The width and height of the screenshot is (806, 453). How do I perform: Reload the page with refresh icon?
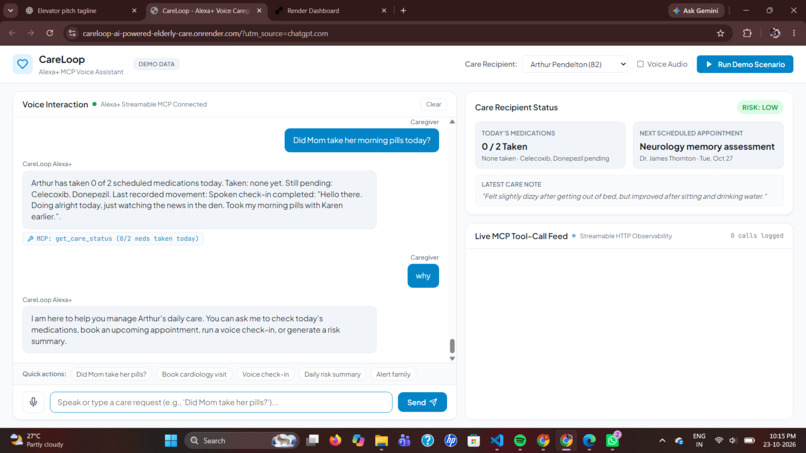click(49, 33)
